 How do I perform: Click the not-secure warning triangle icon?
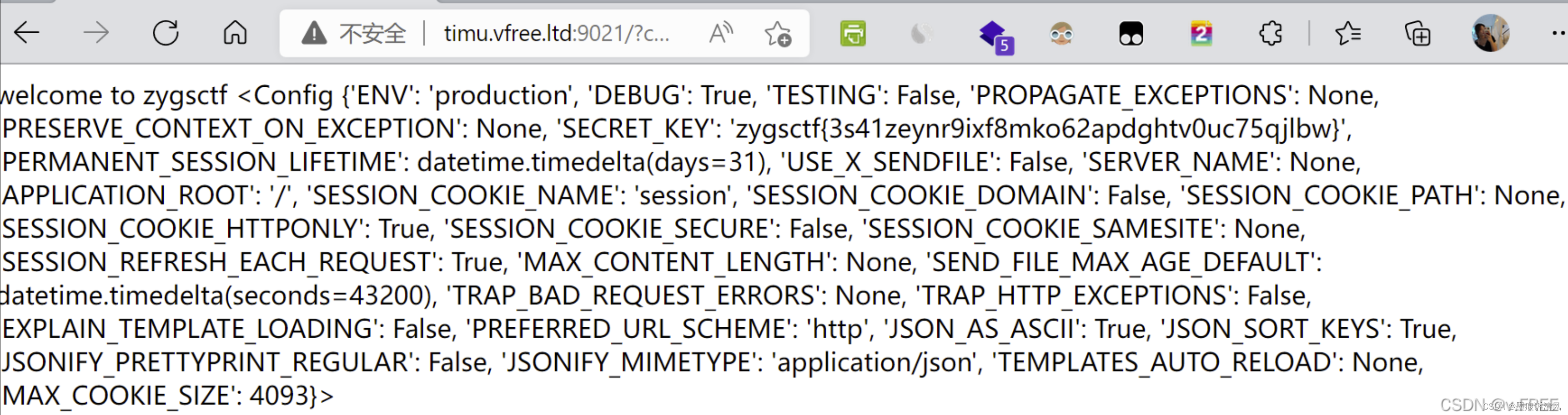(314, 34)
